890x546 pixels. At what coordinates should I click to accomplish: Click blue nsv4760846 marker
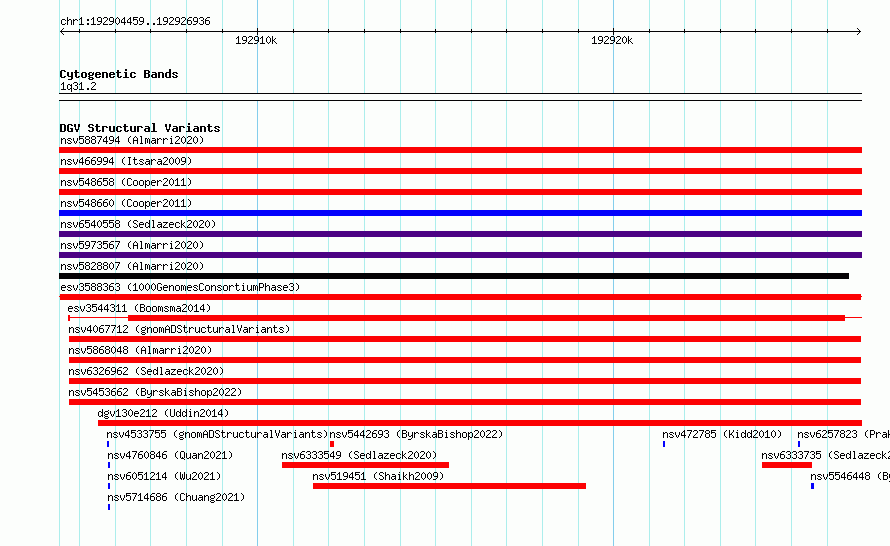coord(109,465)
